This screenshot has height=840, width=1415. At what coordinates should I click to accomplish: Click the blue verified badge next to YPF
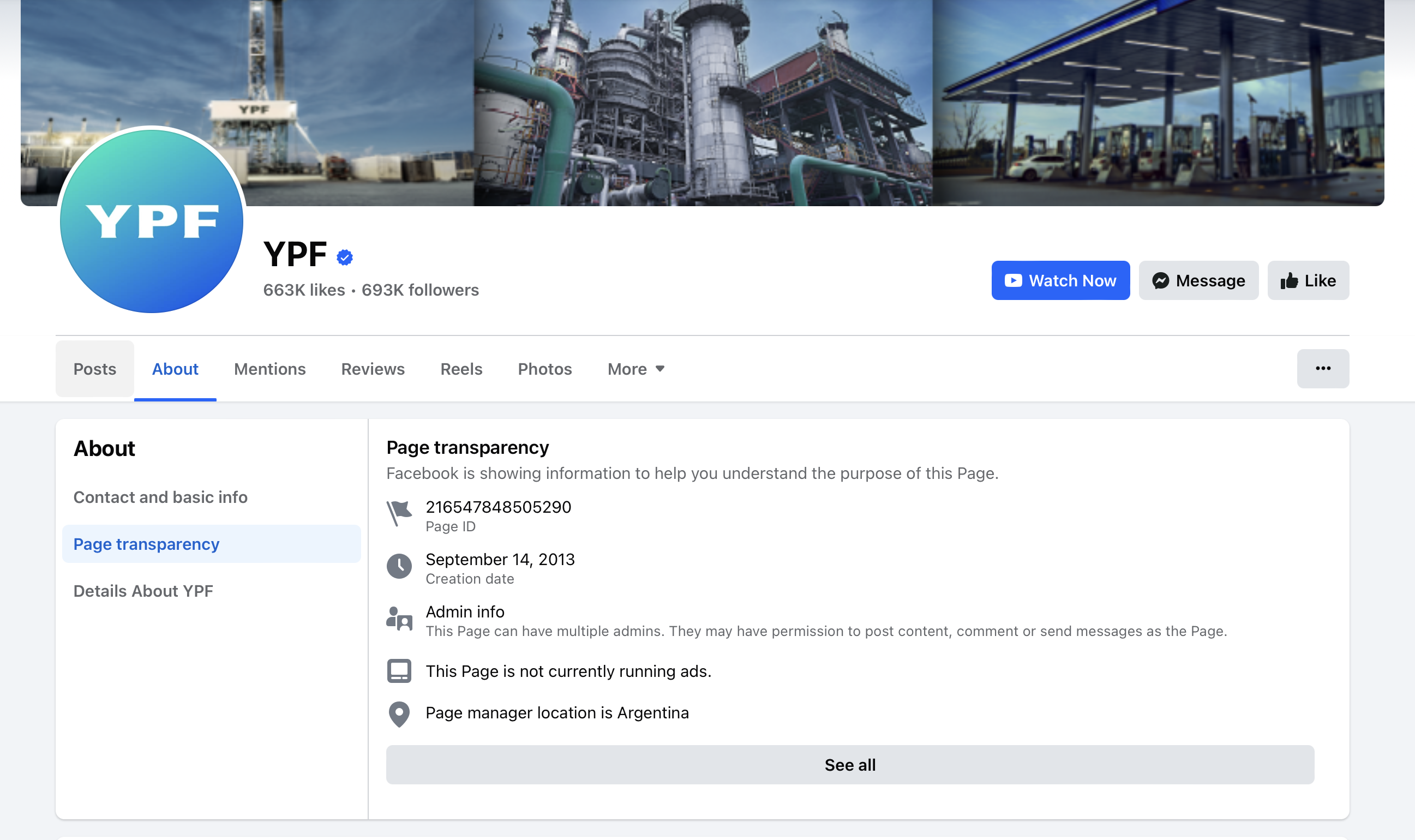[345, 257]
